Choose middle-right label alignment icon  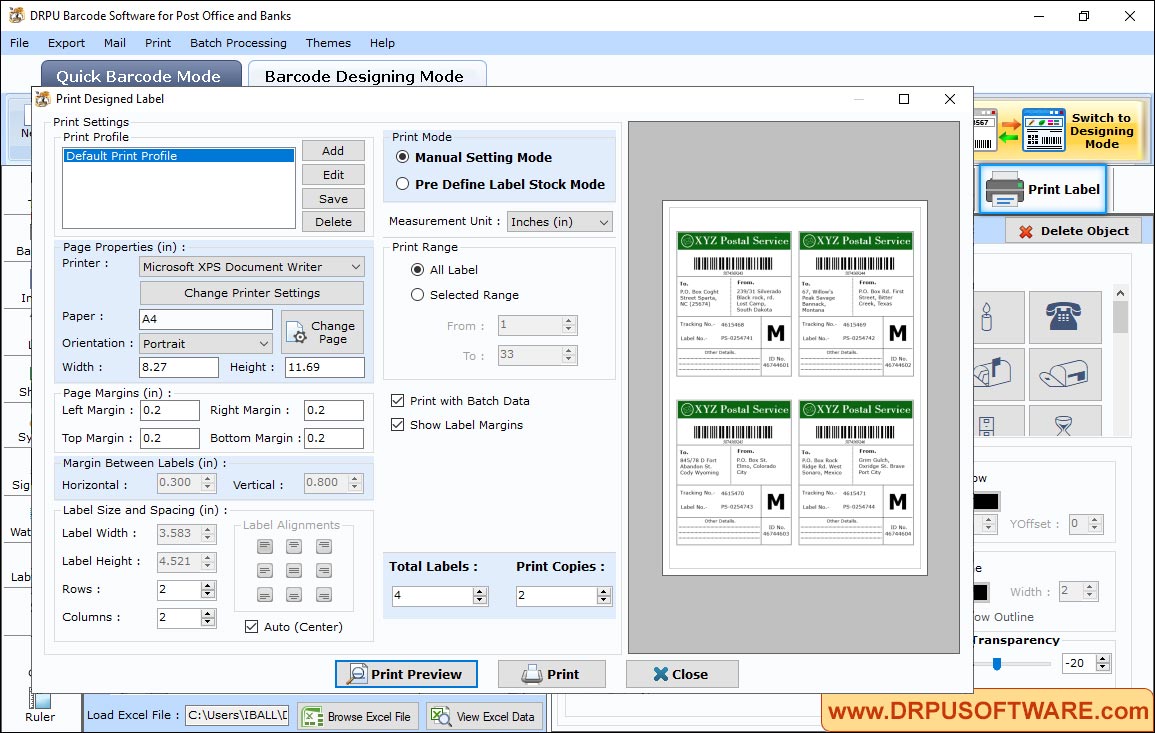tap(323, 571)
